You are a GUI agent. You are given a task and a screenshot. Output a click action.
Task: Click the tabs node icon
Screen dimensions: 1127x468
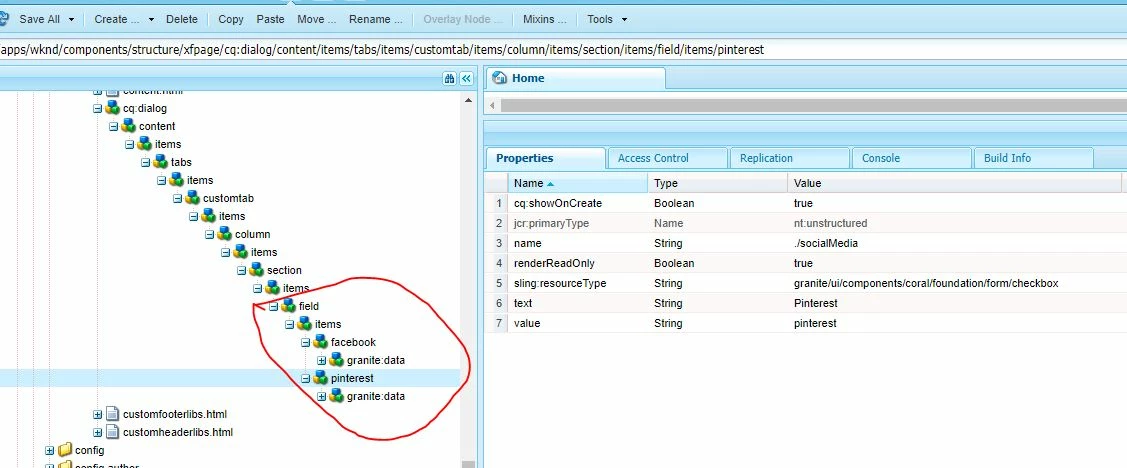click(x=161, y=162)
